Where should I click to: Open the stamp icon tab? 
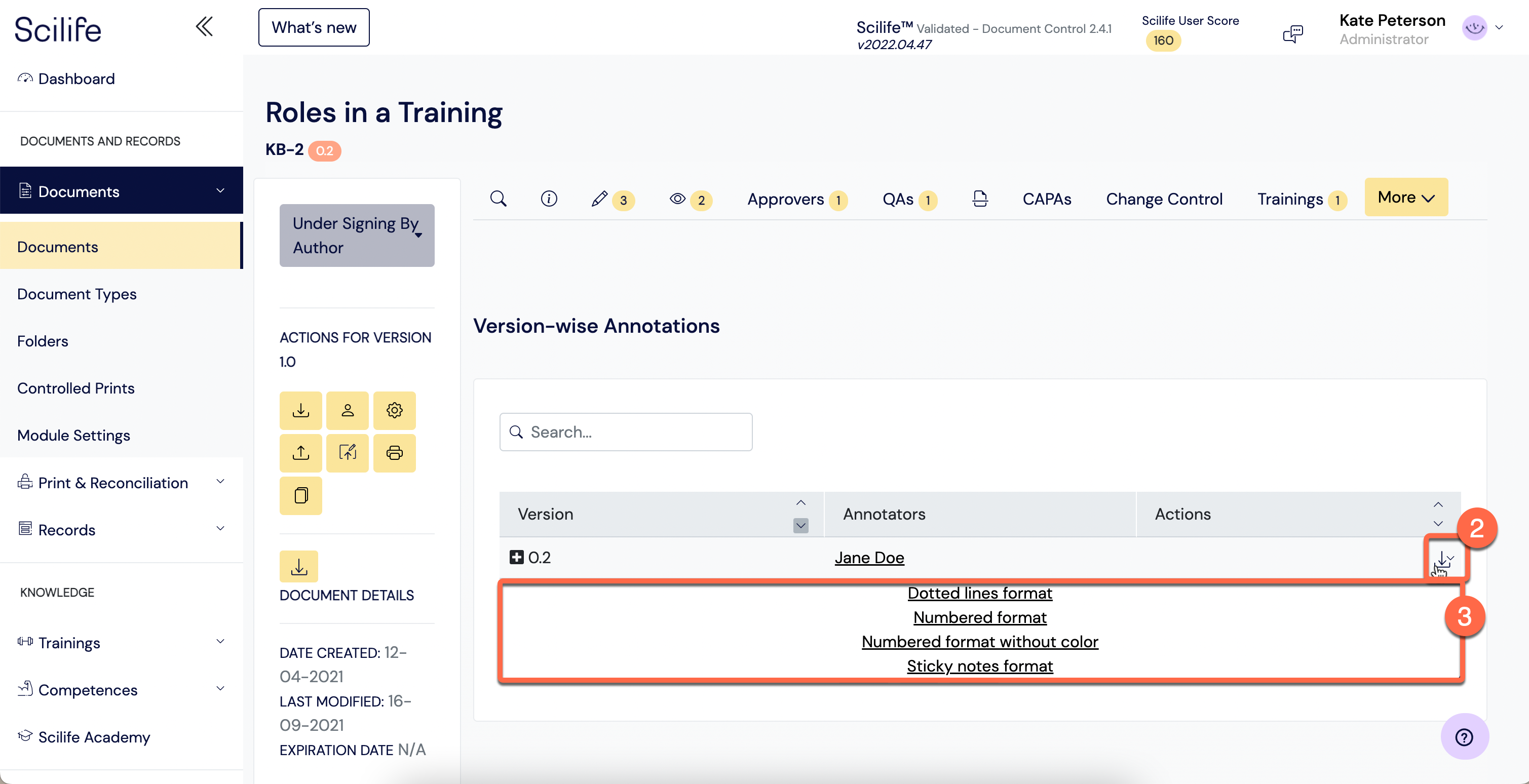980,199
